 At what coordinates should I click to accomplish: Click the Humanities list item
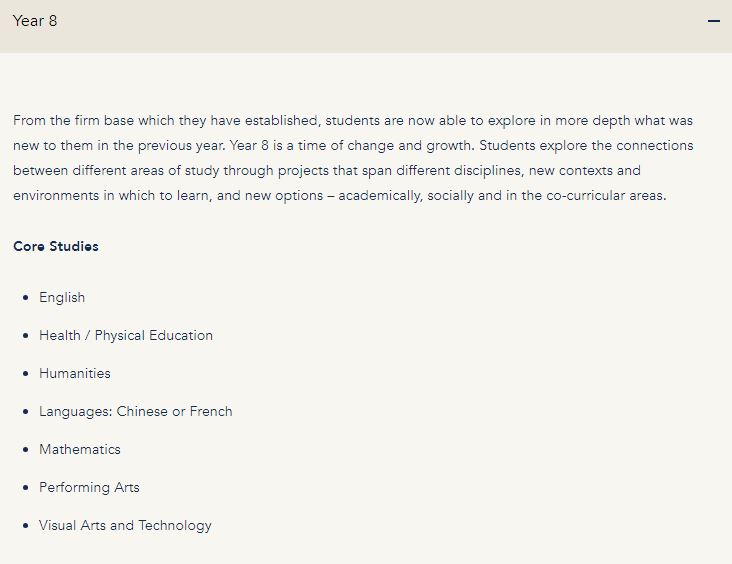[x=75, y=373]
